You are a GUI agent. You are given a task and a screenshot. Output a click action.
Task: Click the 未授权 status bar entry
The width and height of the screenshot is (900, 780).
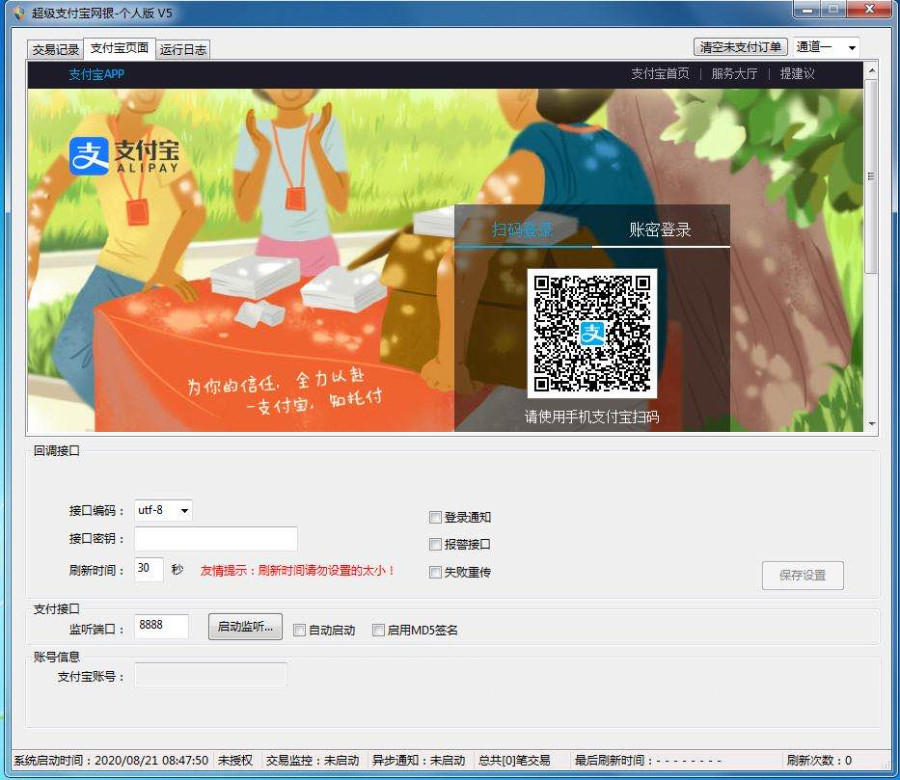click(235, 760)
